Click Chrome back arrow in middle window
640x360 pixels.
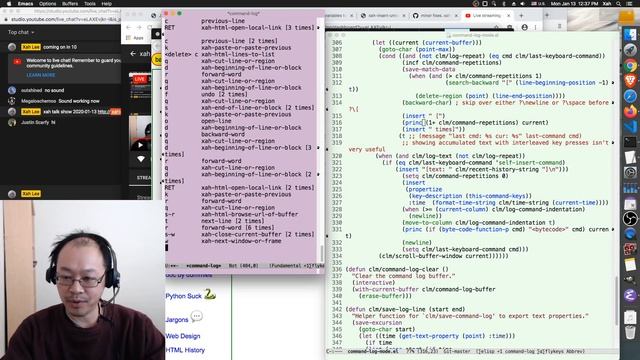coord(129,27)
